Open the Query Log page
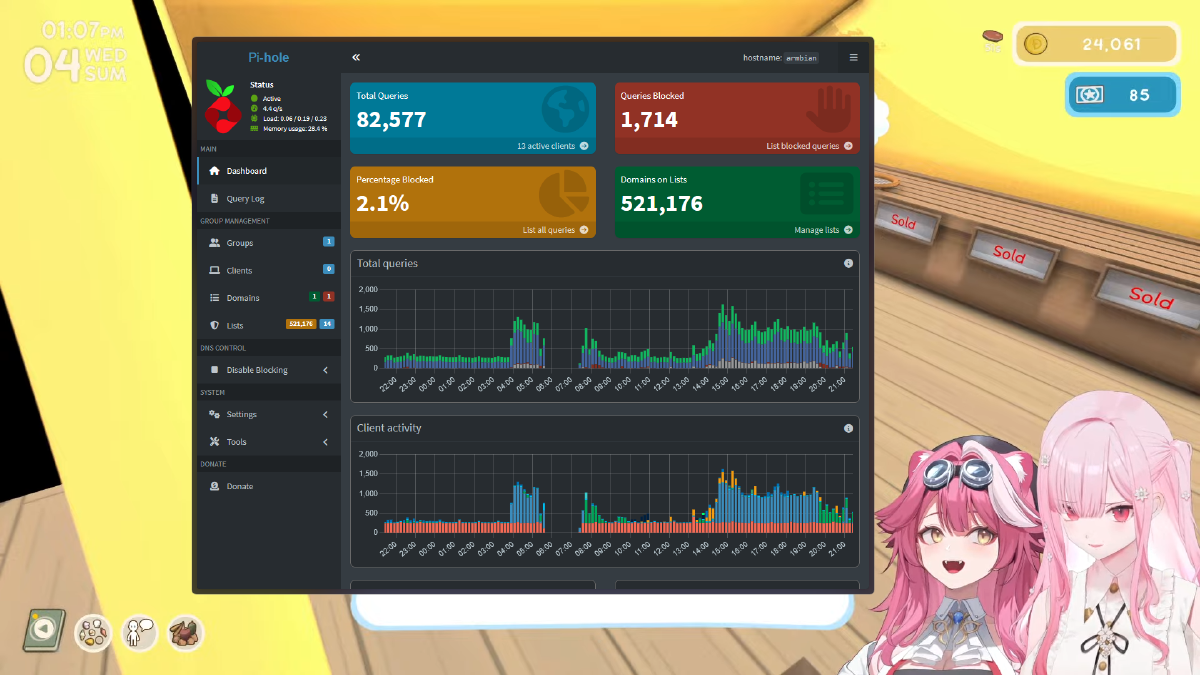The height and width of the screenshot is (675, 1200). tap(245, 199)
